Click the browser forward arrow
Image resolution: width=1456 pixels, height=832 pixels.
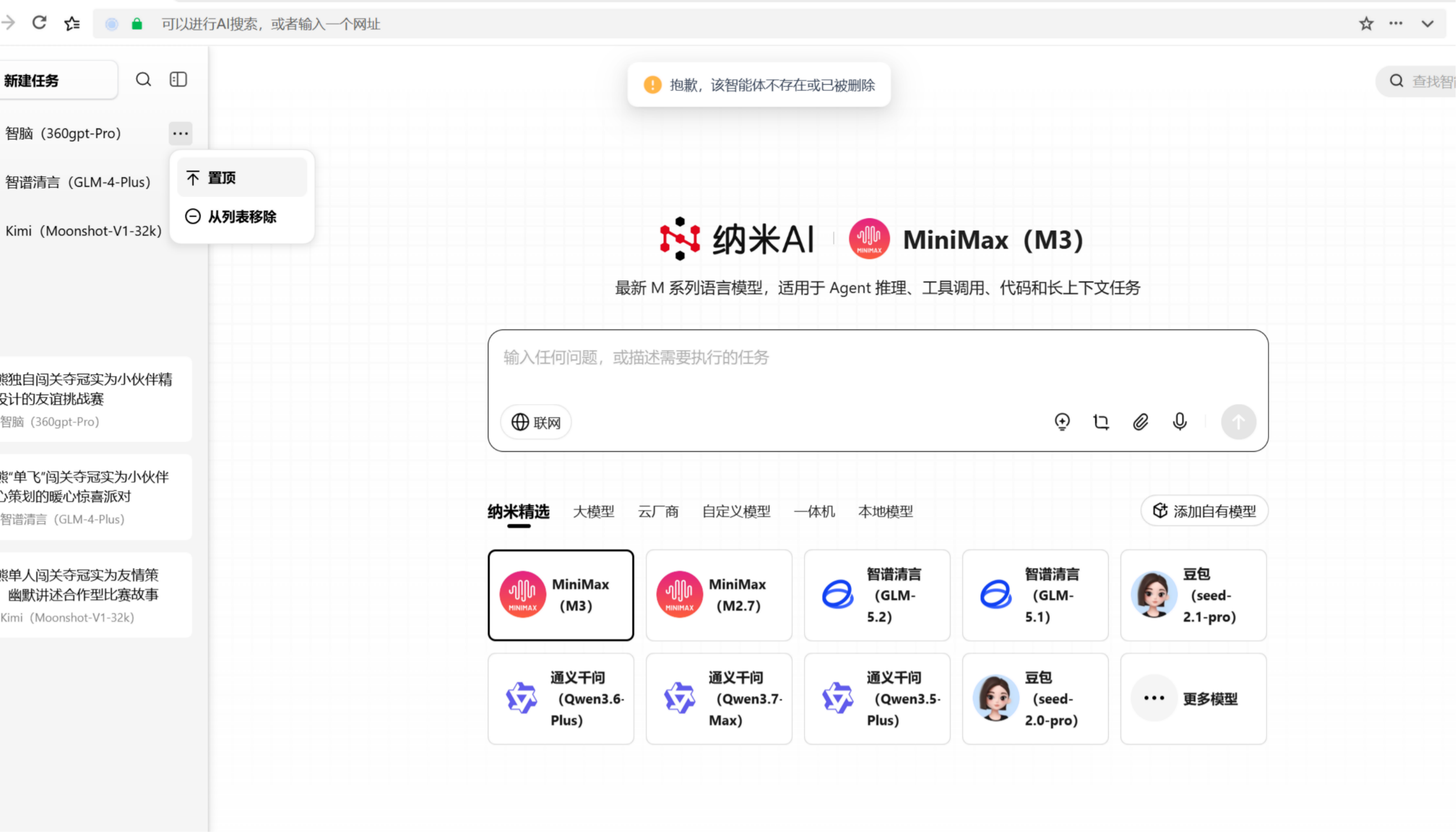coord(8,23)
